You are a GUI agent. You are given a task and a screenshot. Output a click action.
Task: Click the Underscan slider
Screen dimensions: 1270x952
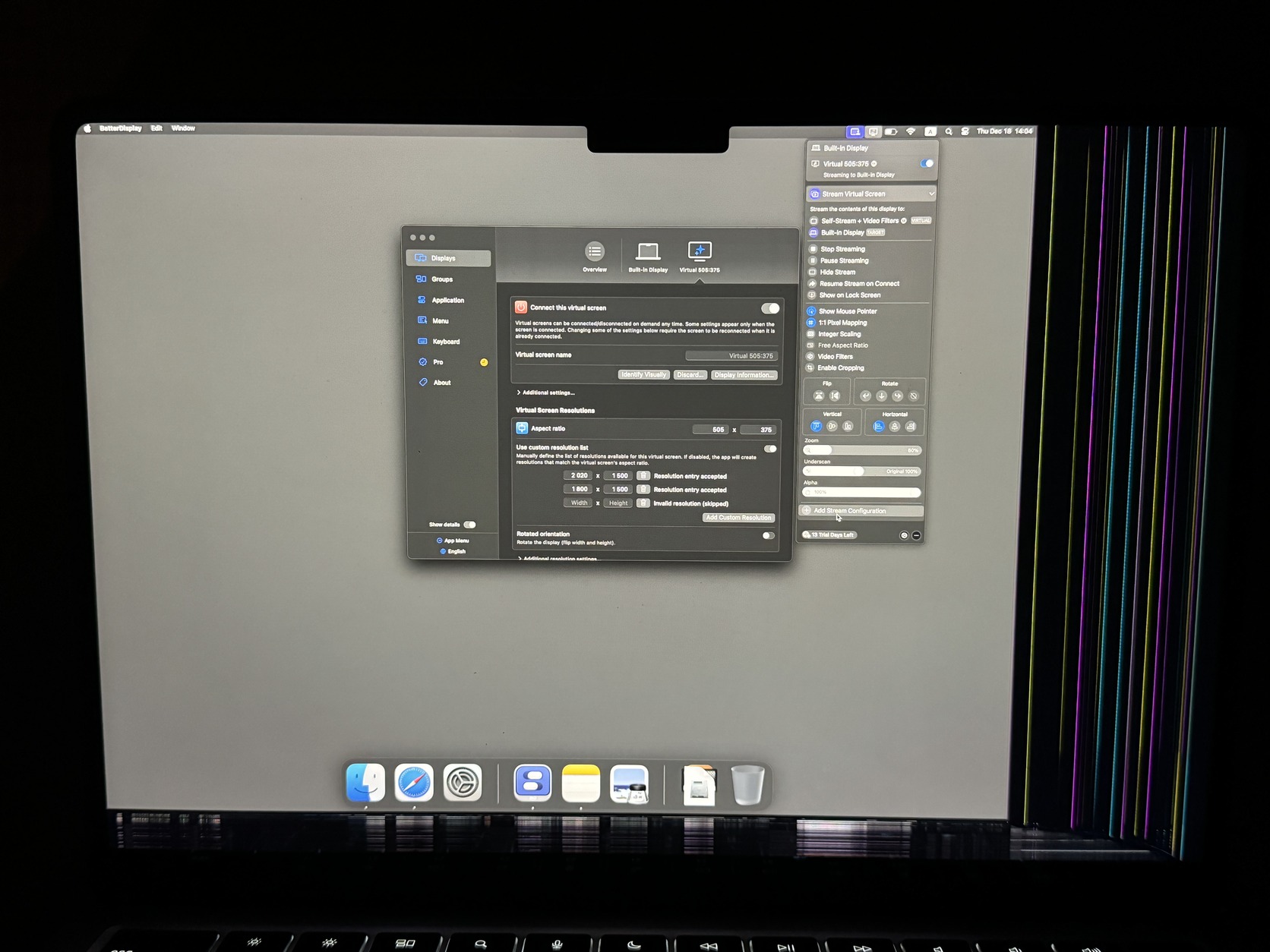862,471
